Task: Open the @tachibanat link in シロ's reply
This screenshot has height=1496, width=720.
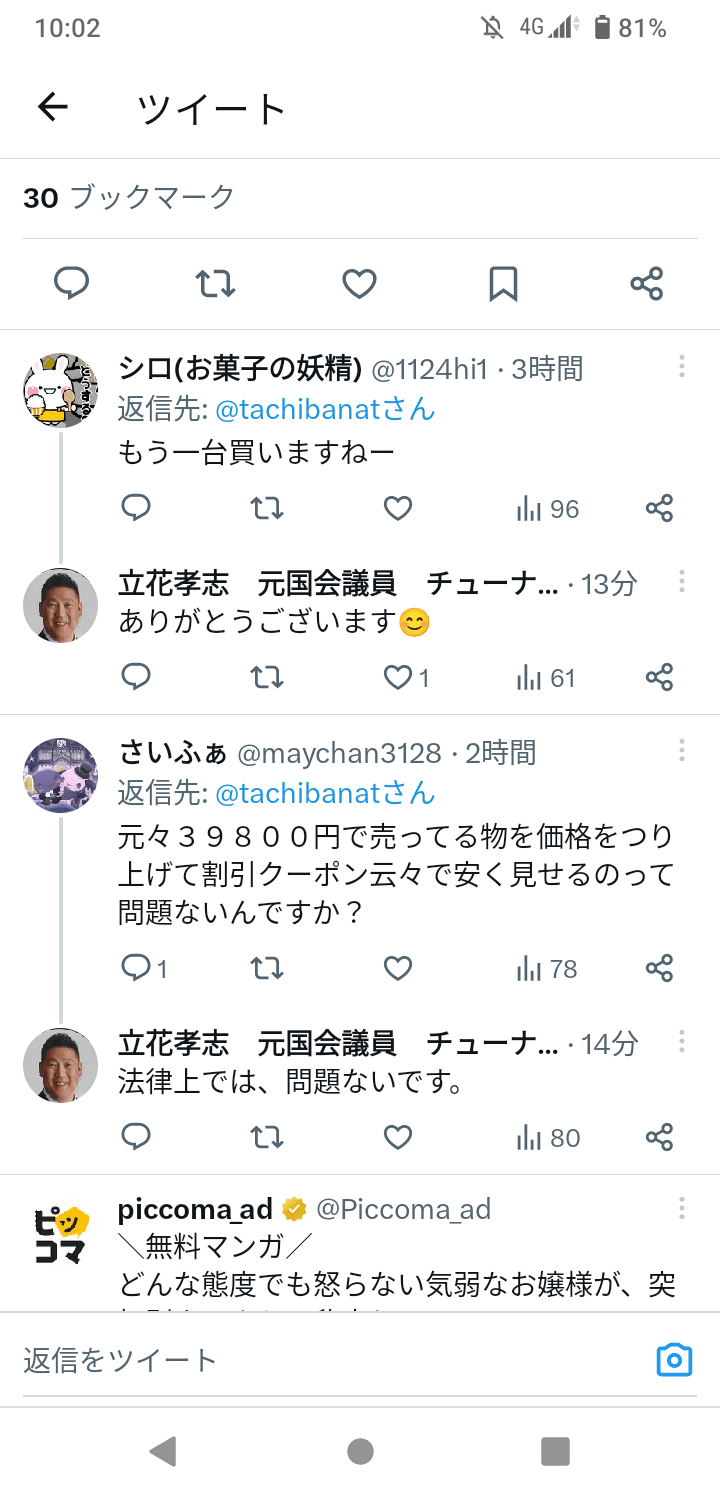Action: [x=325, y=408]
